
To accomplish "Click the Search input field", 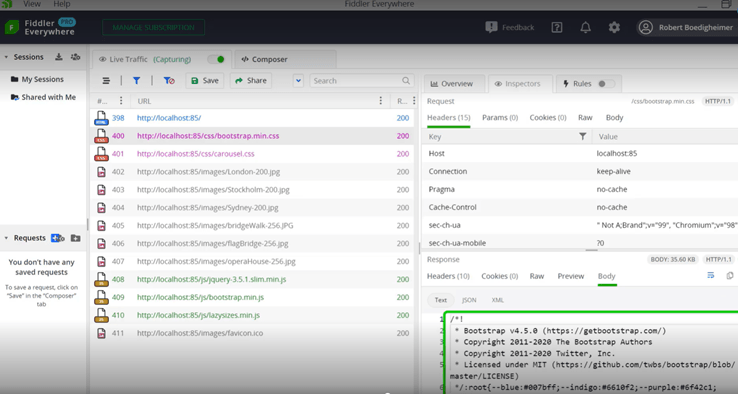I will tap(361, 80).
